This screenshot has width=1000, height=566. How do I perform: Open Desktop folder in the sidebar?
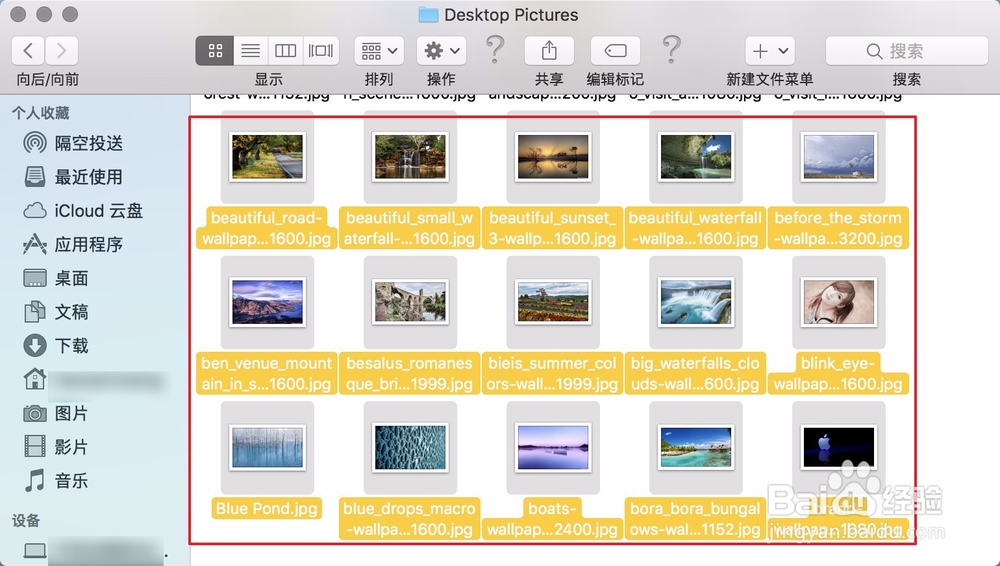[56, 278]
